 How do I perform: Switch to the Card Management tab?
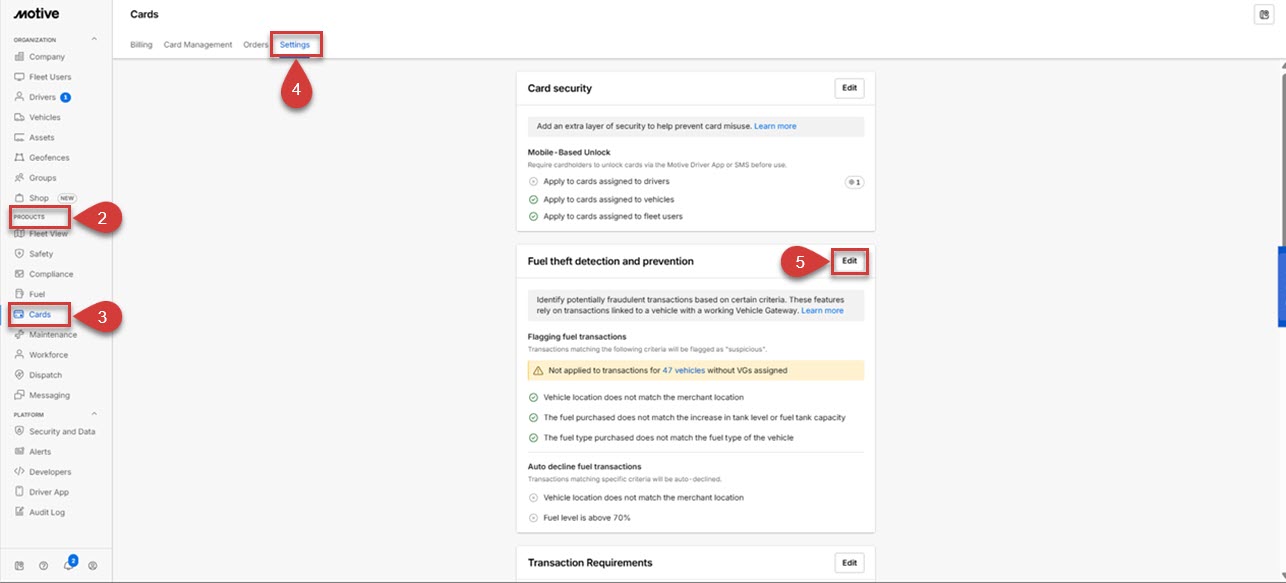click(197, 45)
